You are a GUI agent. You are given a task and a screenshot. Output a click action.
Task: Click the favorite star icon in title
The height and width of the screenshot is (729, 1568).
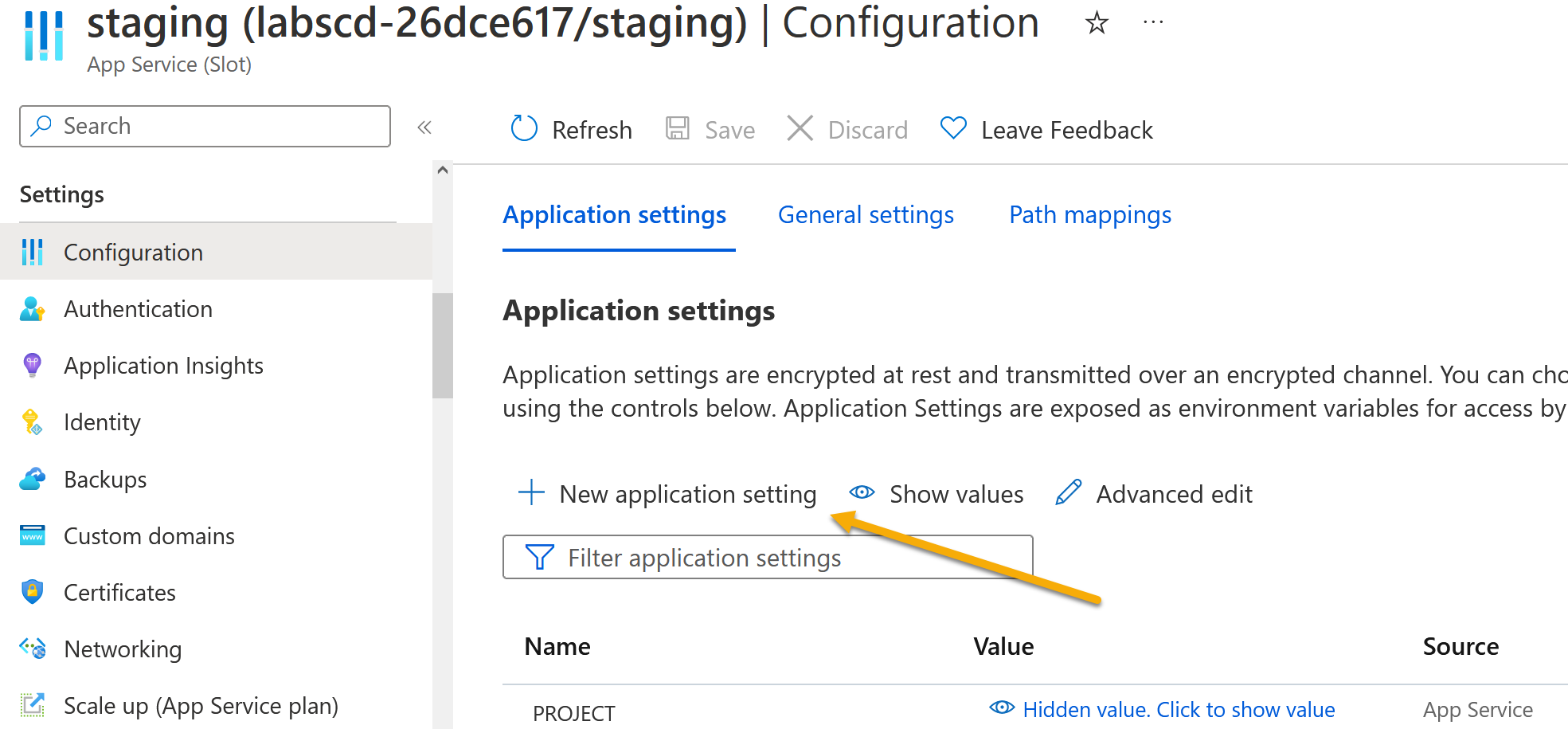point(1097,23)
